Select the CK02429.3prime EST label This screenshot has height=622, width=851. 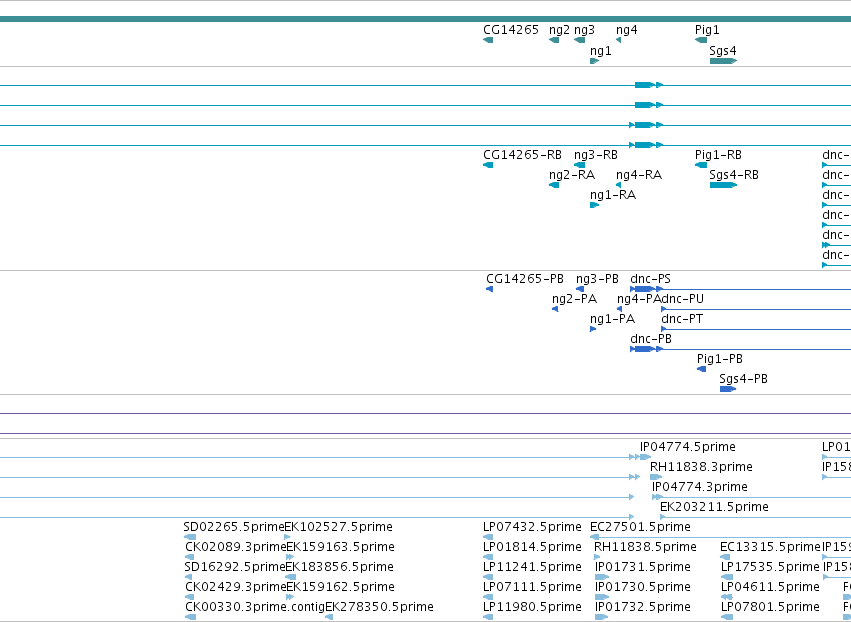[x=236, y=587]
